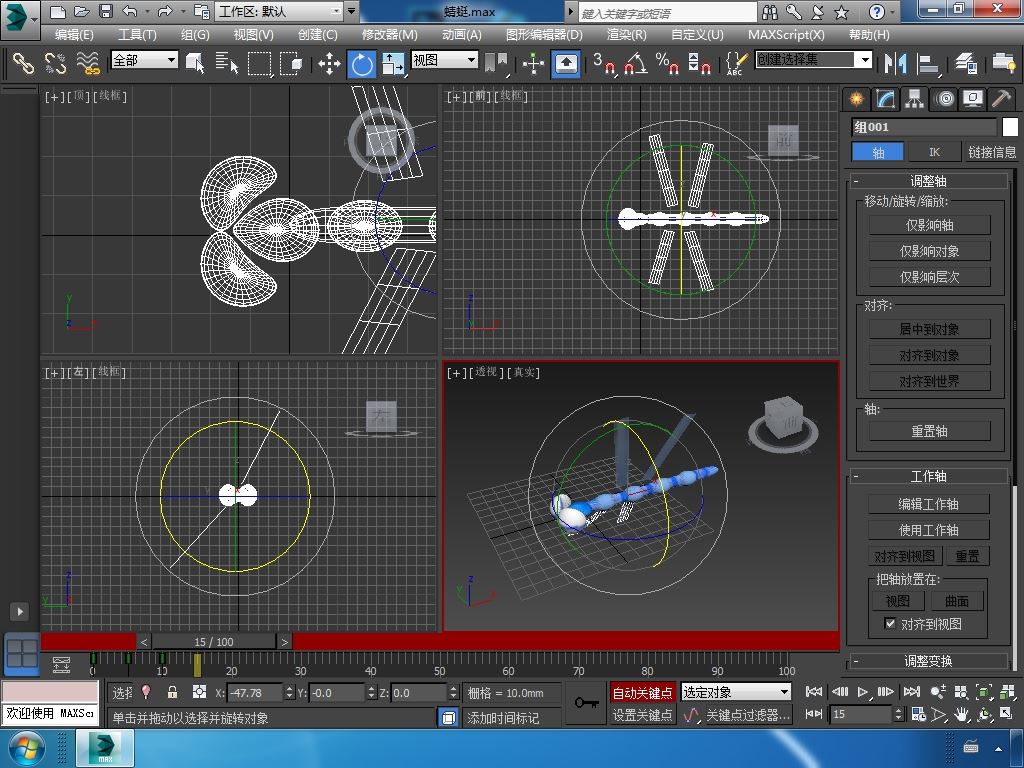Open the Create command panel
This screenshot has width=1024, height=768.
coord(856,99)
